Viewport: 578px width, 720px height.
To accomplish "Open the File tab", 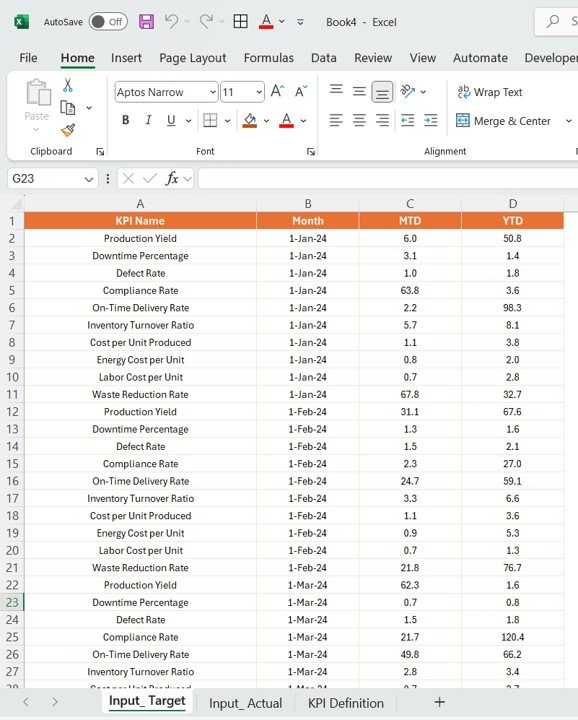I will pyautogui.click(x=28, y=58).
